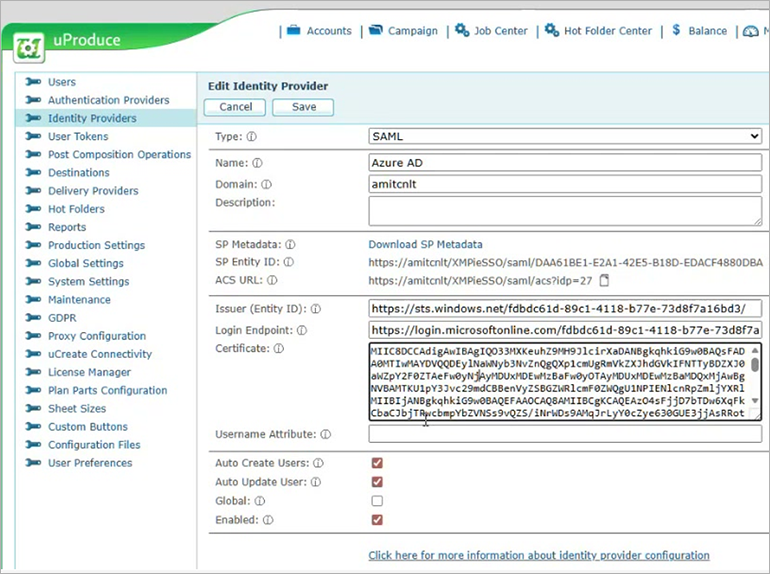
Task: Click info icon beside Username Attribute
Action: tap(326, 435)
